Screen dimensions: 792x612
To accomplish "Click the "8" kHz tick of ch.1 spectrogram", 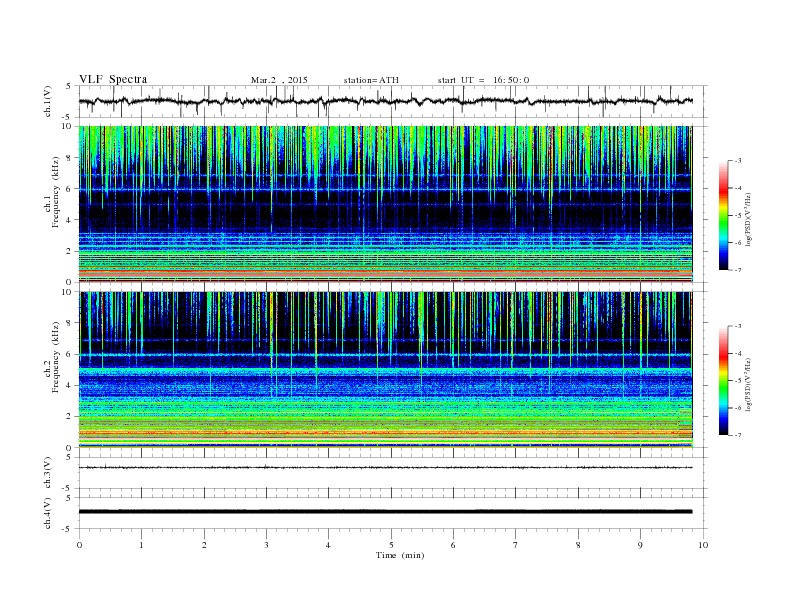I will [69, 158].
